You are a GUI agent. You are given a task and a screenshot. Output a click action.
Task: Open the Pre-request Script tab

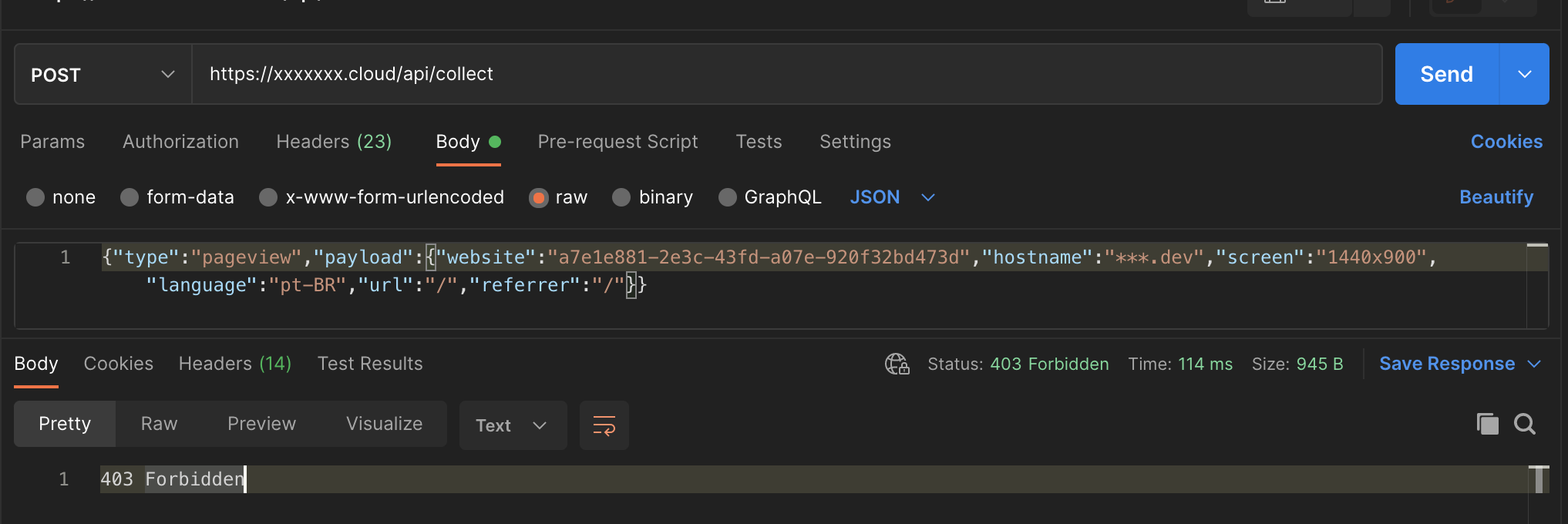(x=617, y=142)
